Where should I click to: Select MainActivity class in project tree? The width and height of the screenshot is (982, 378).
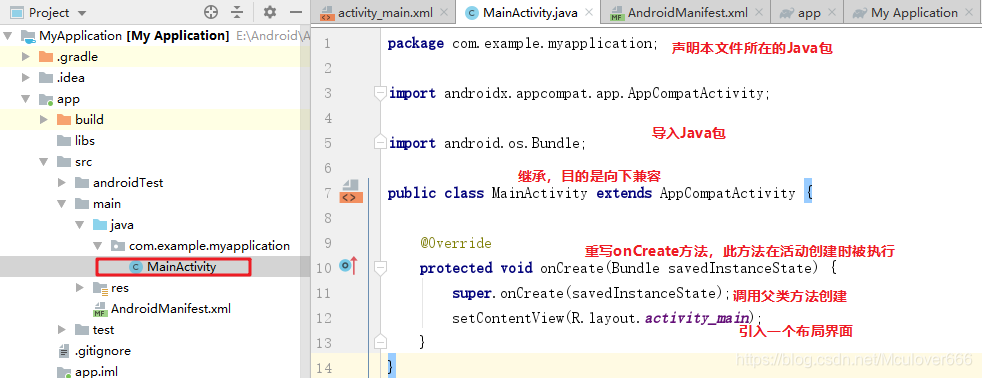(182, 267)
